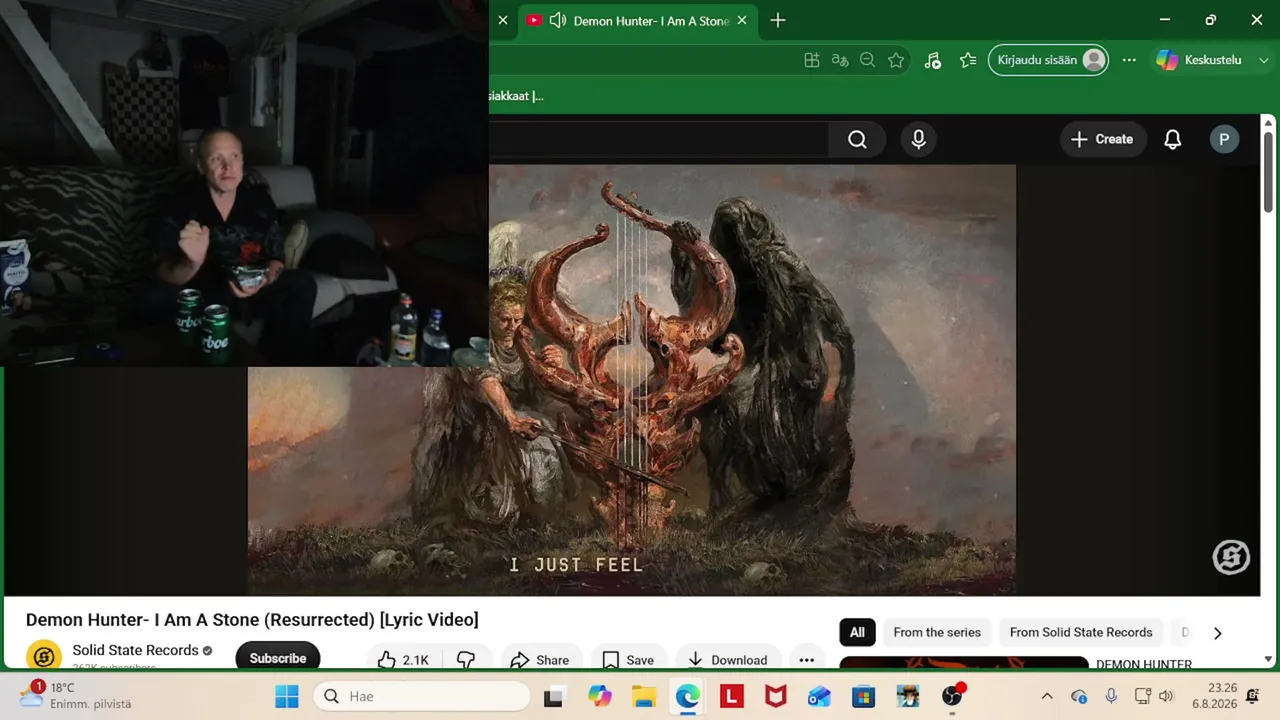
Task: Click the lyric video player area
Action: (x=632, y=380)
